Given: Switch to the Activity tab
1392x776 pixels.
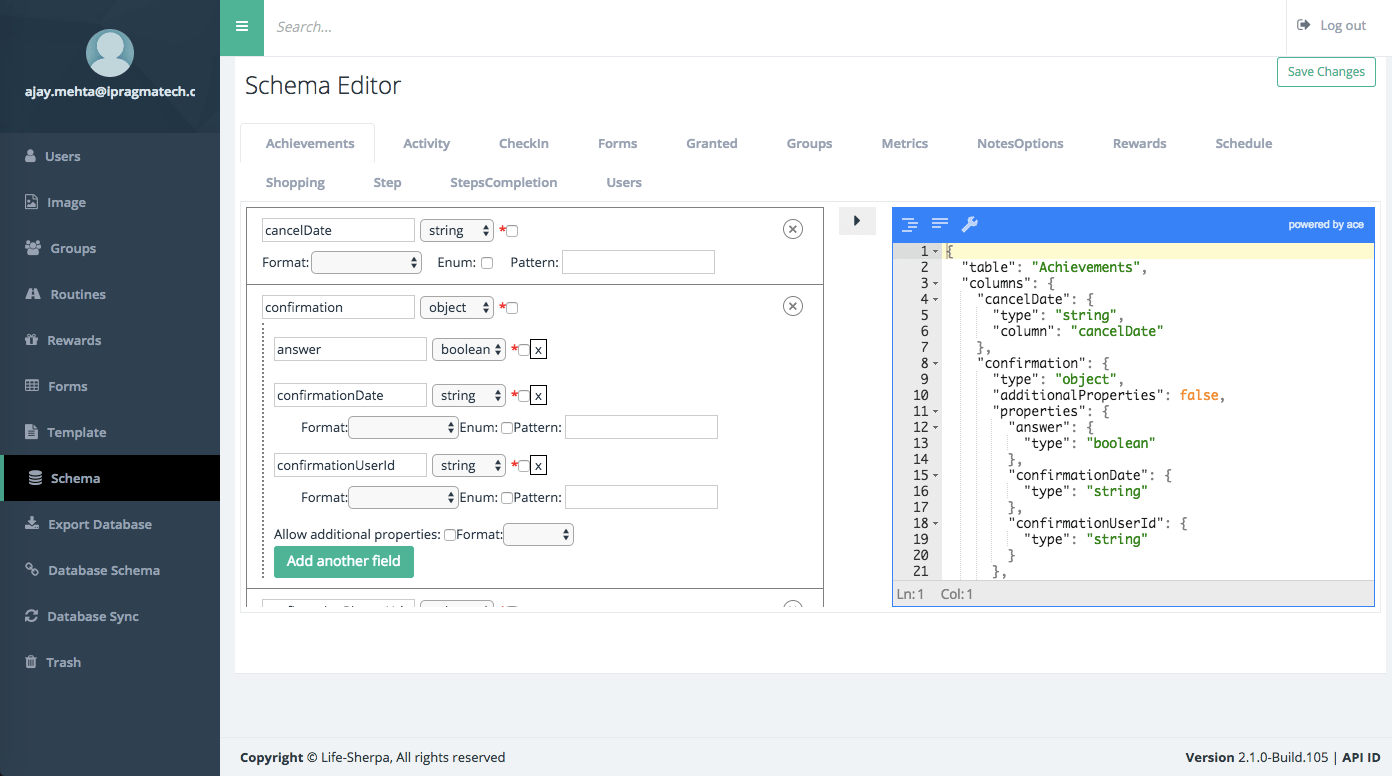Looking at the screenshot, I should 427,143.
